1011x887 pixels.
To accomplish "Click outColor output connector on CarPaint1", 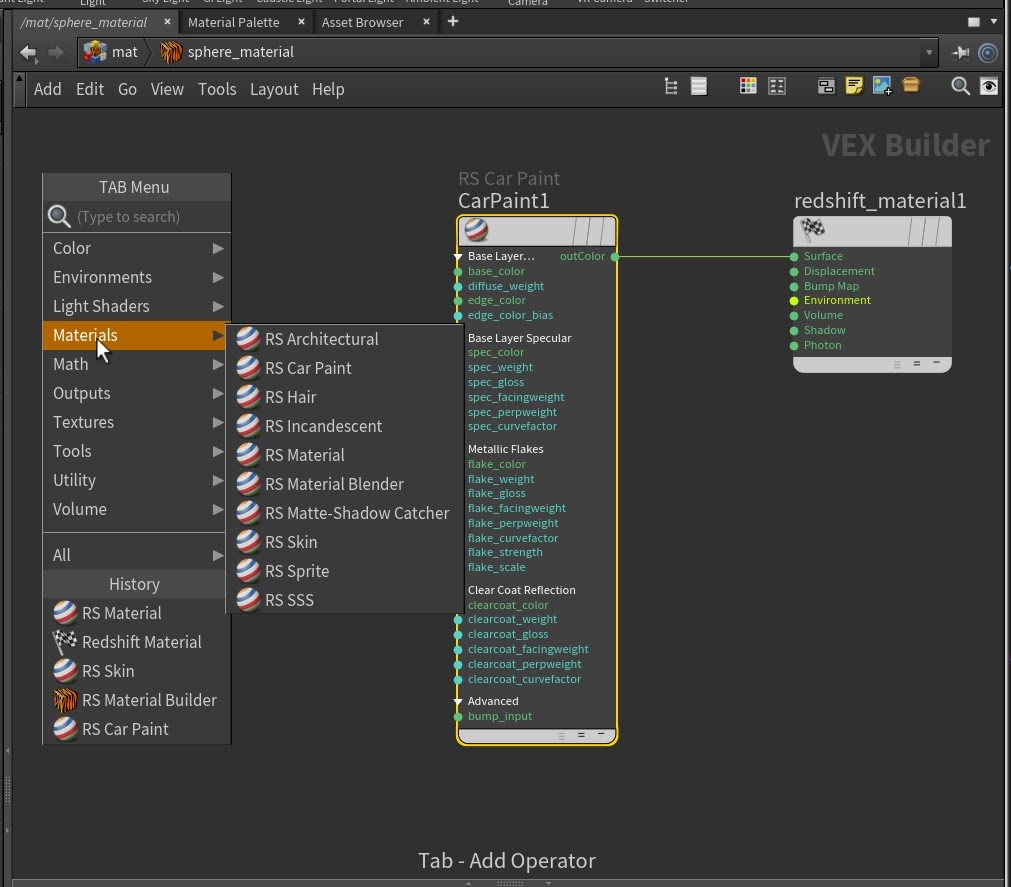I will (615, 257).
